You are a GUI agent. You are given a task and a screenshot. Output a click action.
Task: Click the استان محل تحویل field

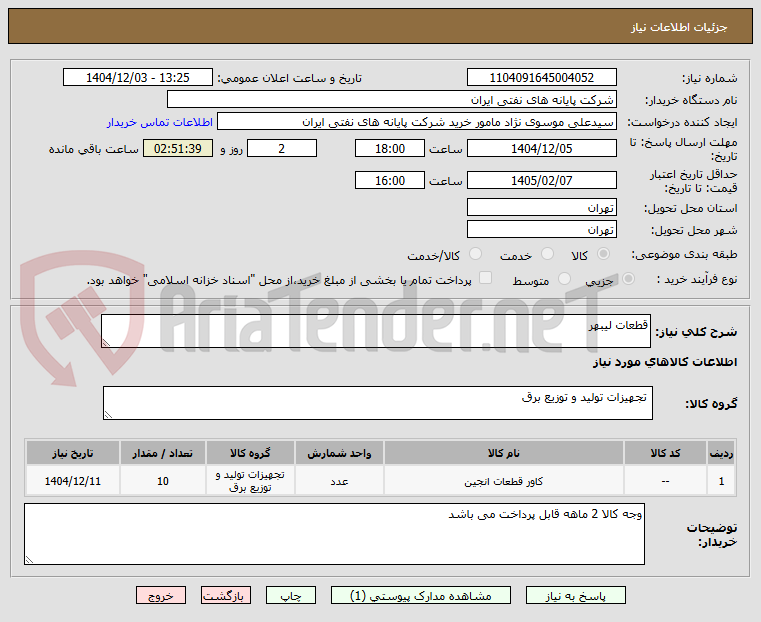pyautogui.click(x=542, y=207)
